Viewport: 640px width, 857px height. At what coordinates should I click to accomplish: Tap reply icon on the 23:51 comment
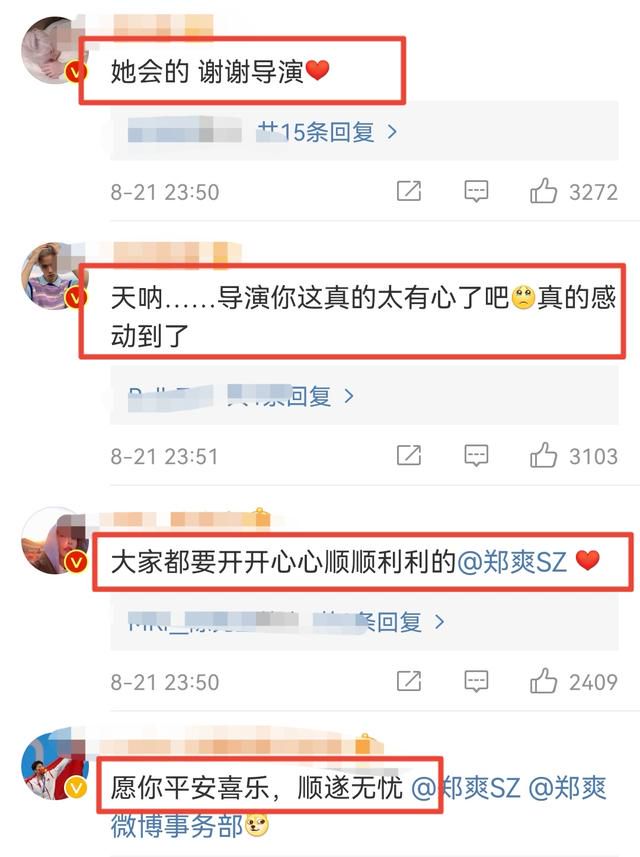476,455
